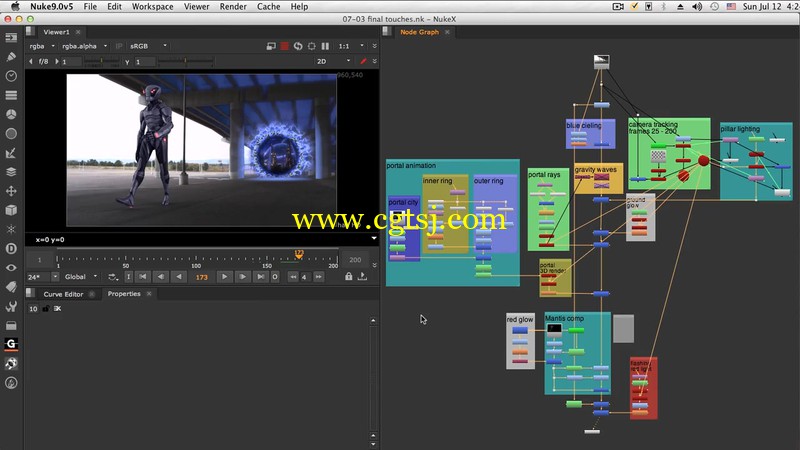Open the 2D view mode dropdown
The height and width of the screenshot is (450, 800).
pos(333,61)
